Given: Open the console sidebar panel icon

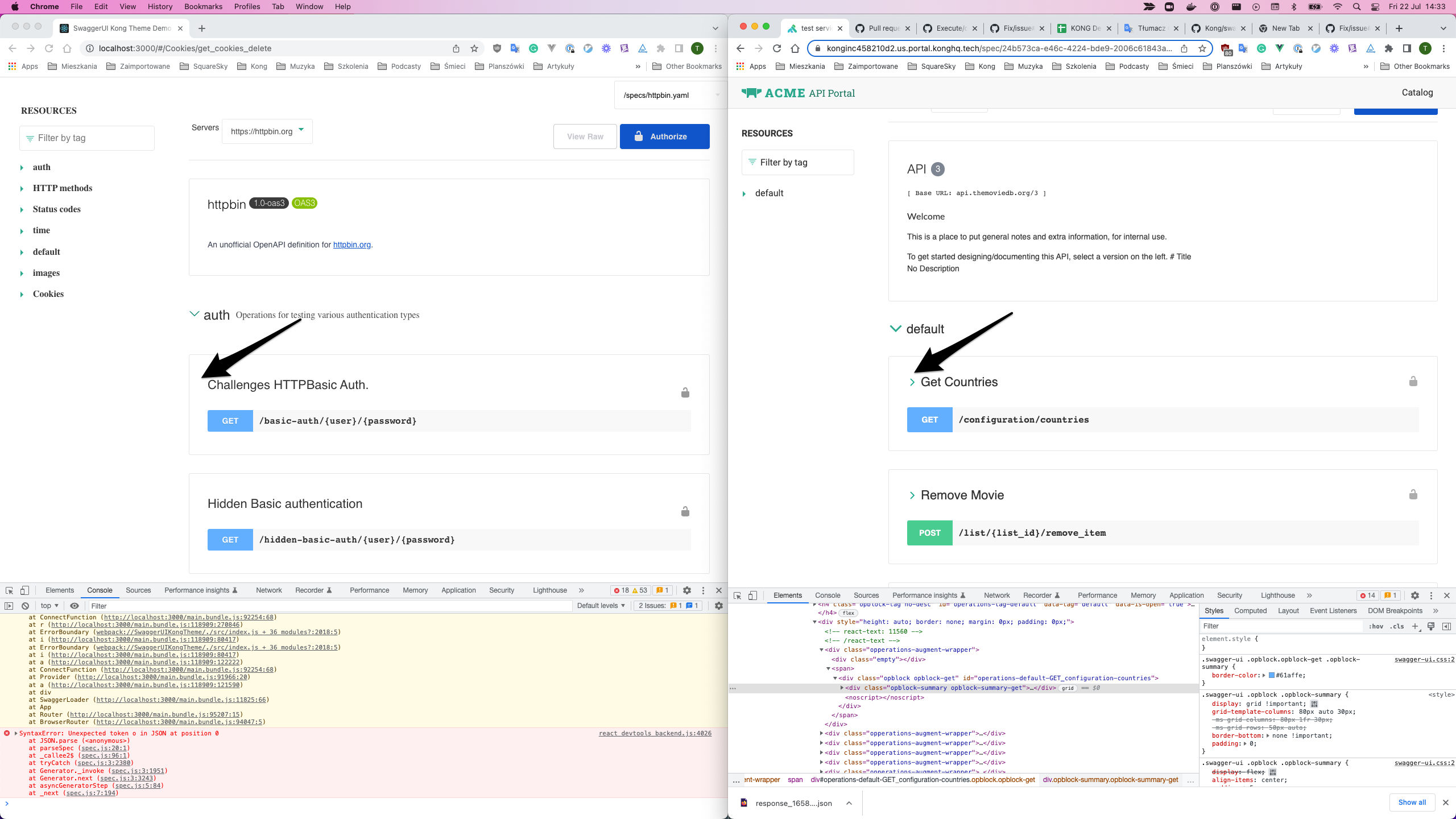Looking at the screenshot, I should coord(9,606).
